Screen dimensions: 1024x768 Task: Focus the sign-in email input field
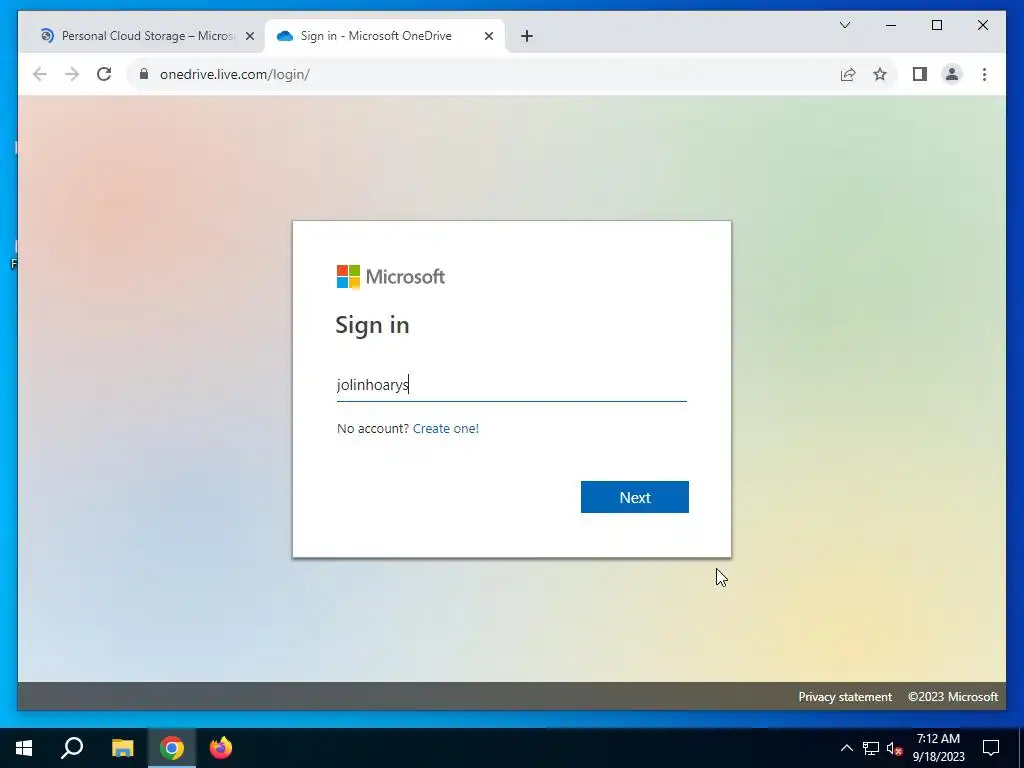[511, 385]
